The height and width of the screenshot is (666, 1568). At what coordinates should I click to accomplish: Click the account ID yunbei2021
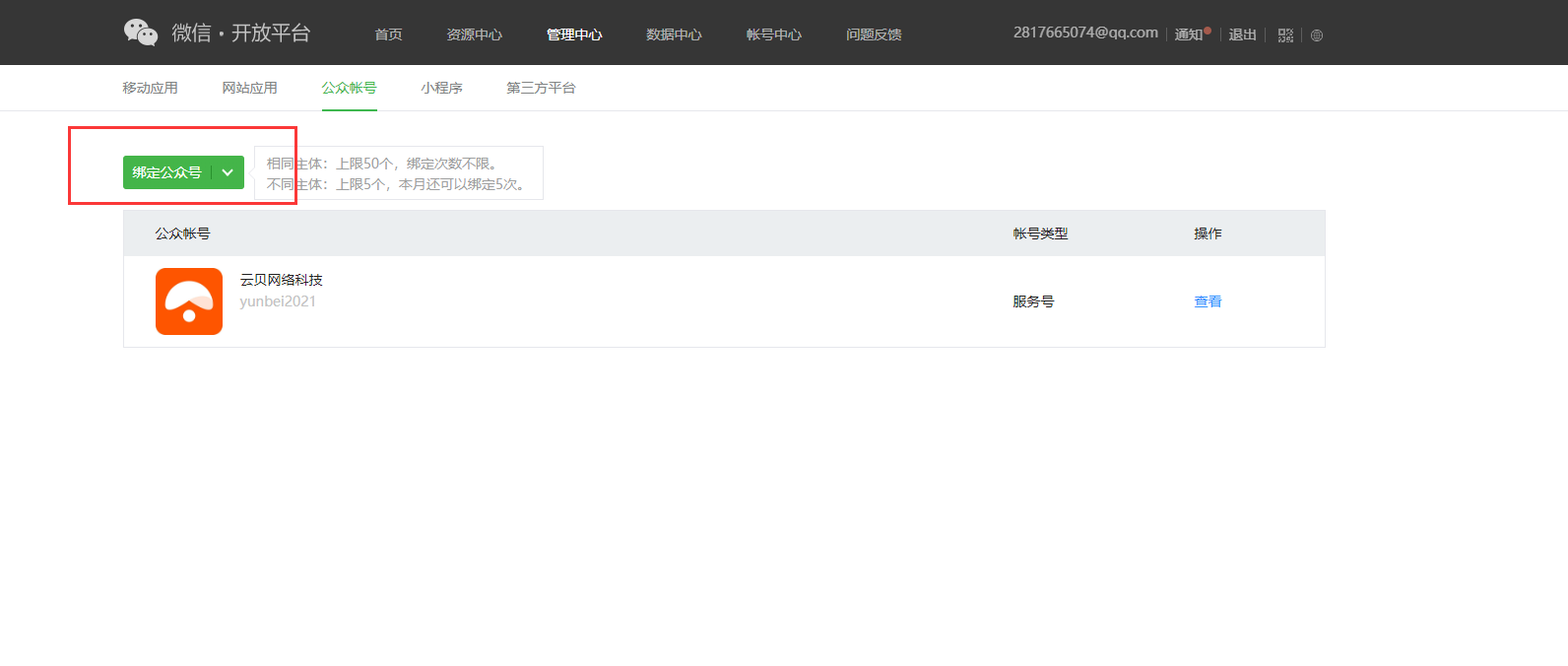click(x=278, y=301)
